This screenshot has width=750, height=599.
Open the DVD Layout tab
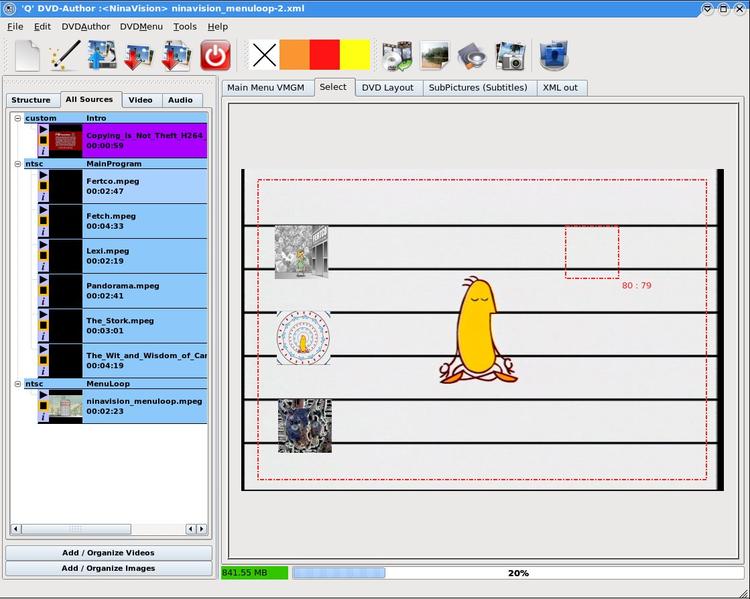point(387,88)
